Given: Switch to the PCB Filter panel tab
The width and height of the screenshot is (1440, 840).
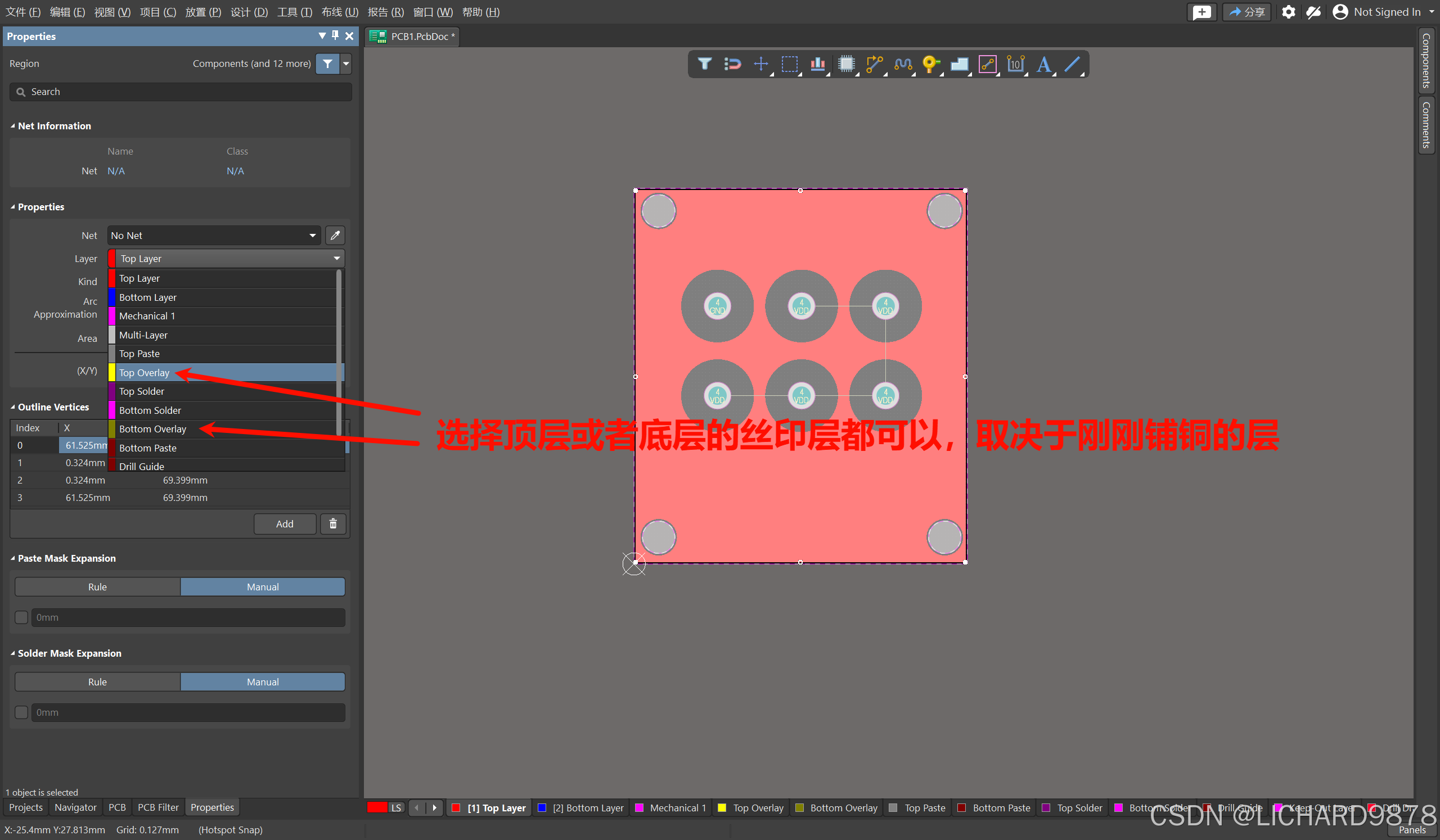Looking at the screenshot, I should pyautogui.click(x=157, y=807).
